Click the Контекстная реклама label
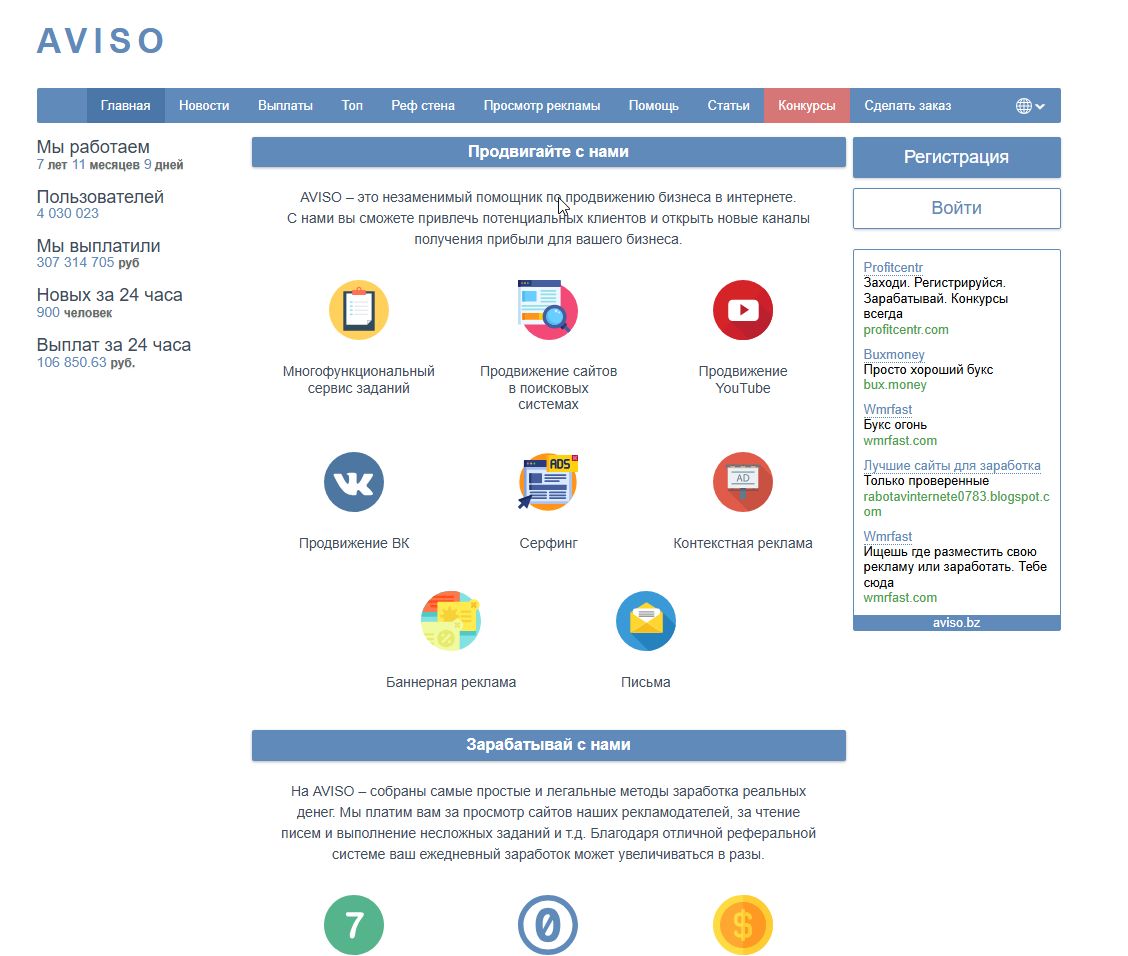This screenshot has width=1128, height=956. [743, 544]
